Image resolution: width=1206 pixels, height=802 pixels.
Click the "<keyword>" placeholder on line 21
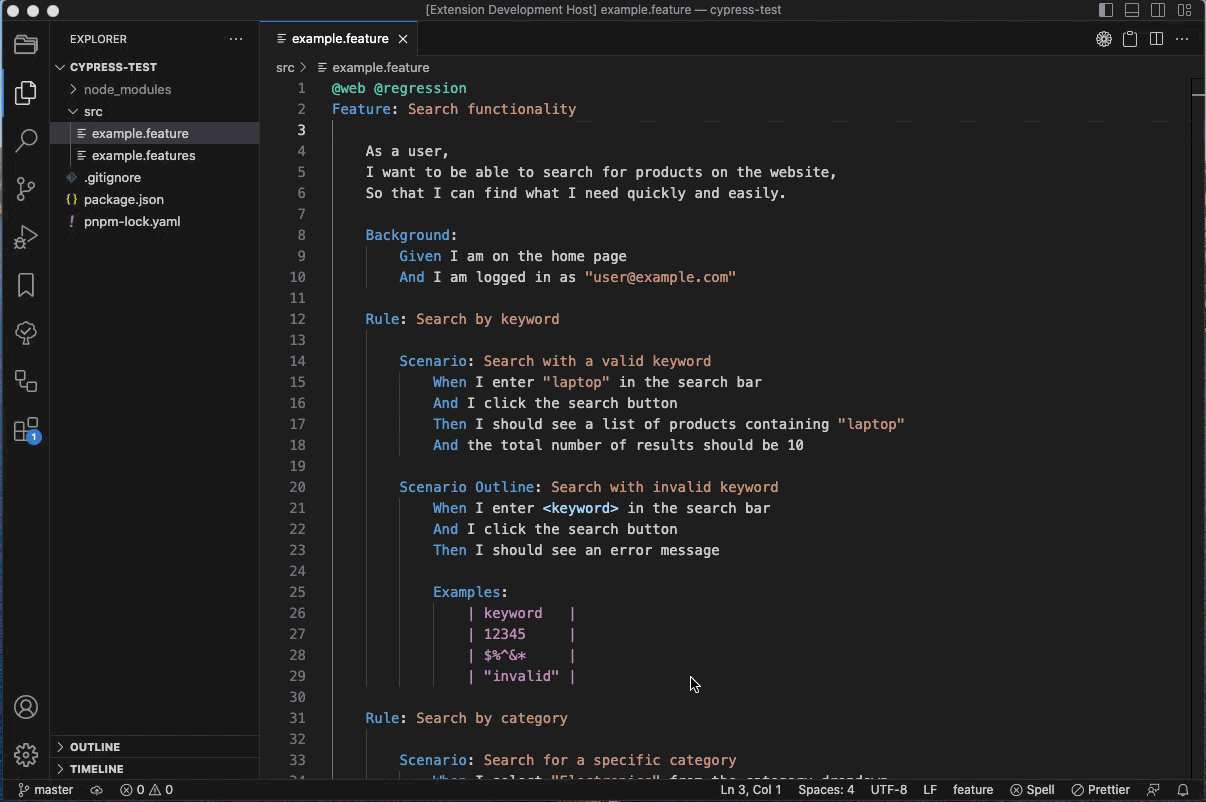tap(580, 508)
